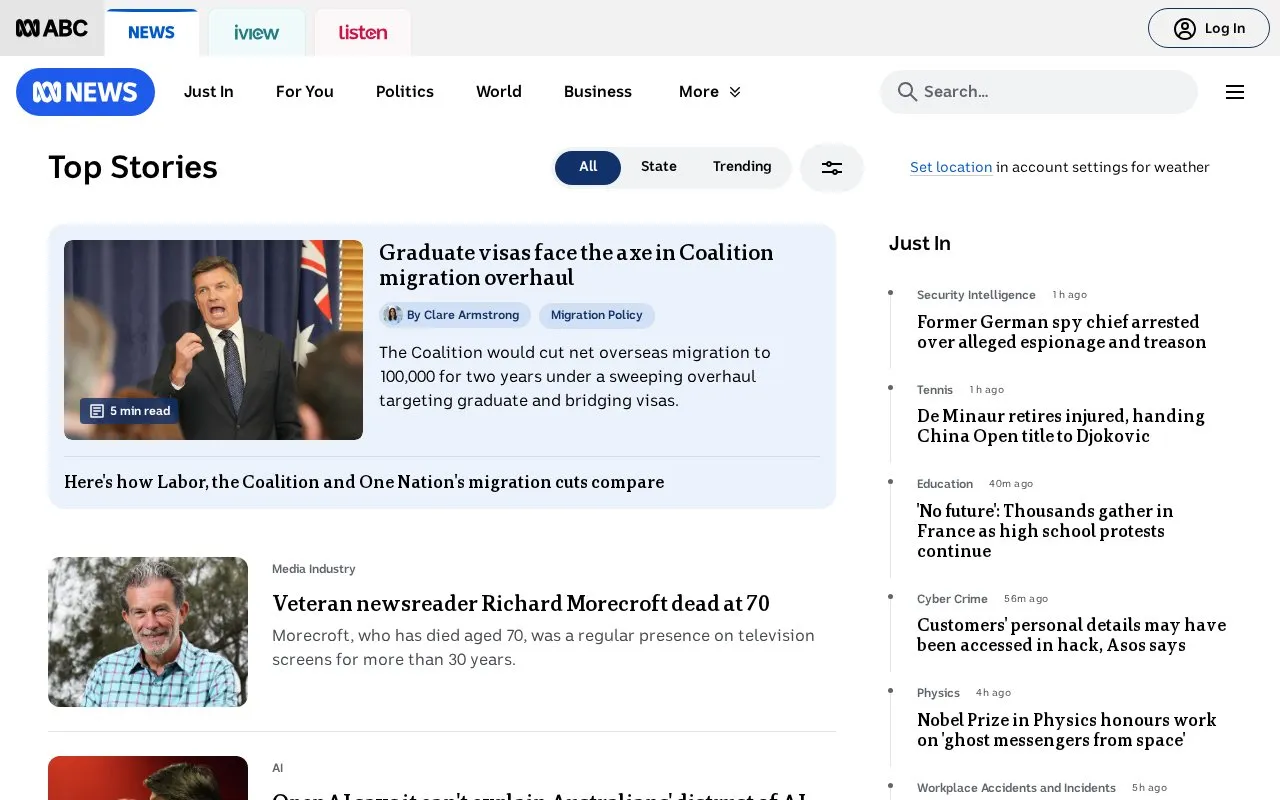Click the Workplace Accidents and Incidents label

[1016, 788]
